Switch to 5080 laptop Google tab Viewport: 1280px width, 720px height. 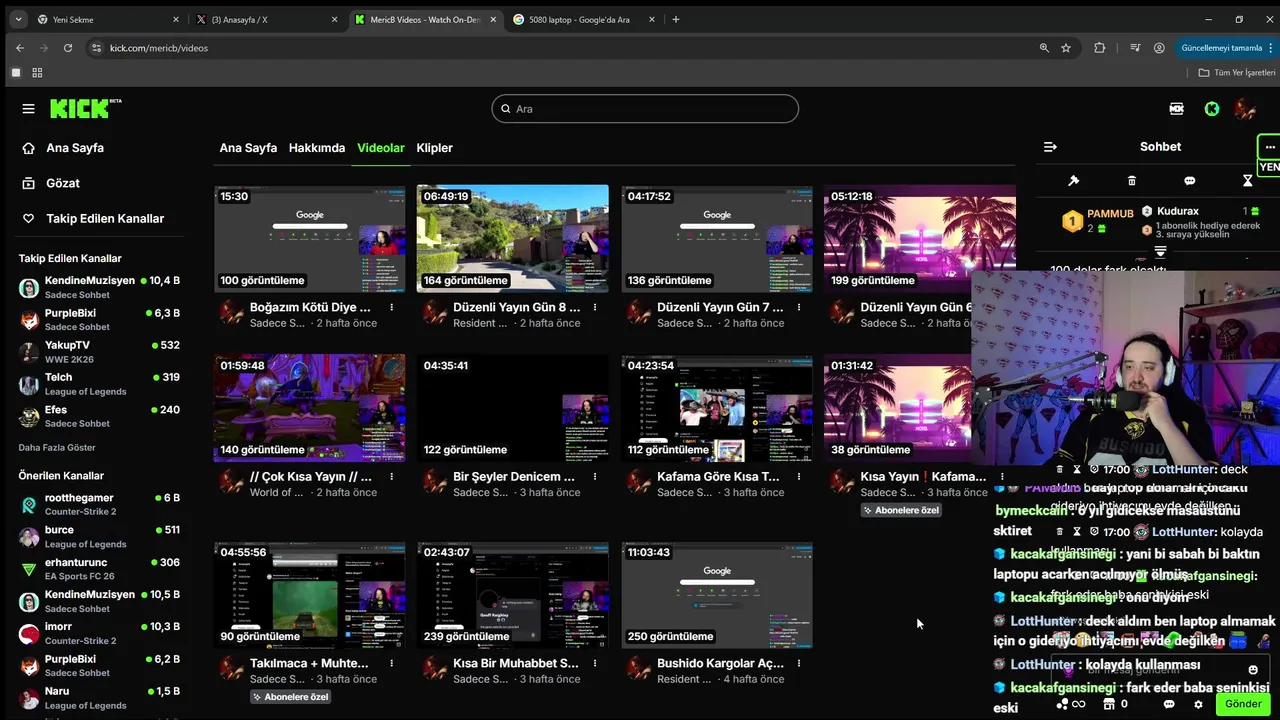584,19
